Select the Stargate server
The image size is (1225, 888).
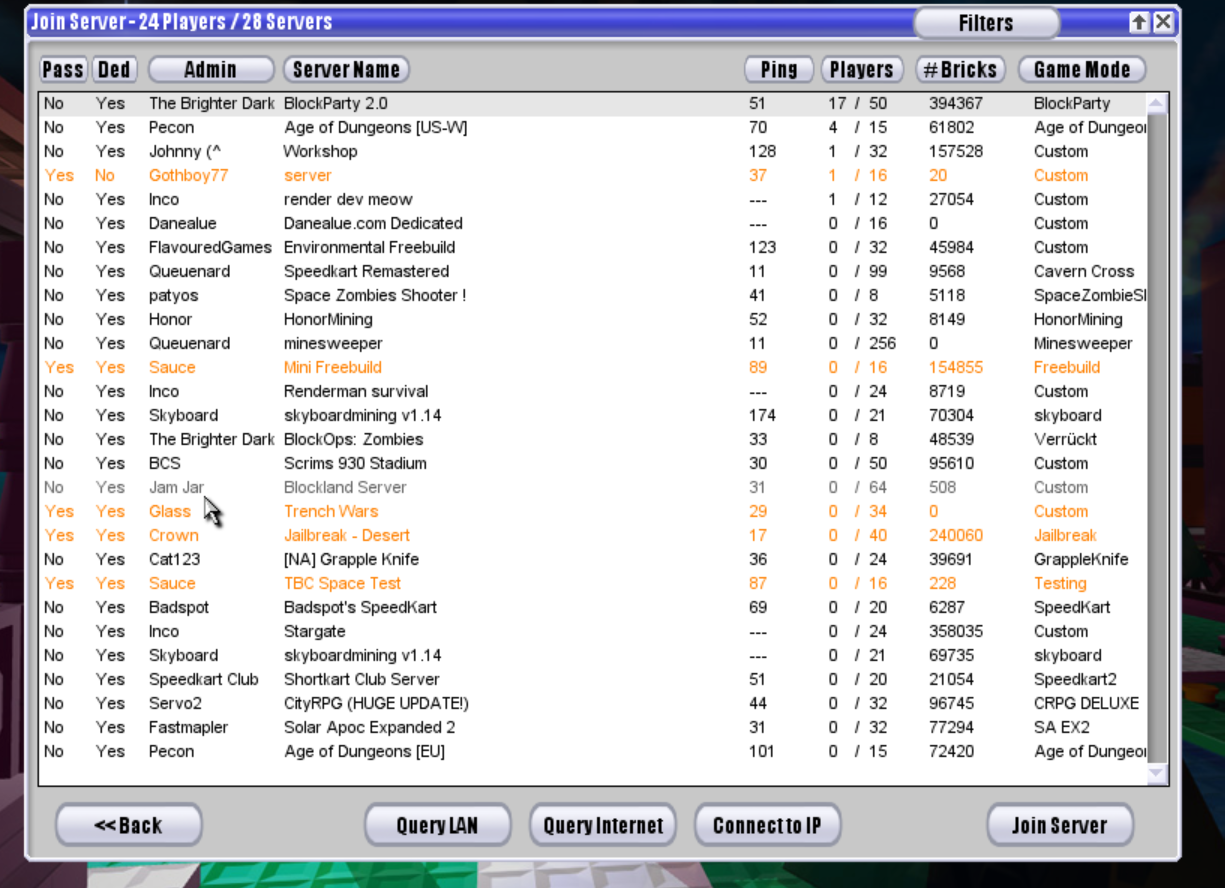click(593, 631)
